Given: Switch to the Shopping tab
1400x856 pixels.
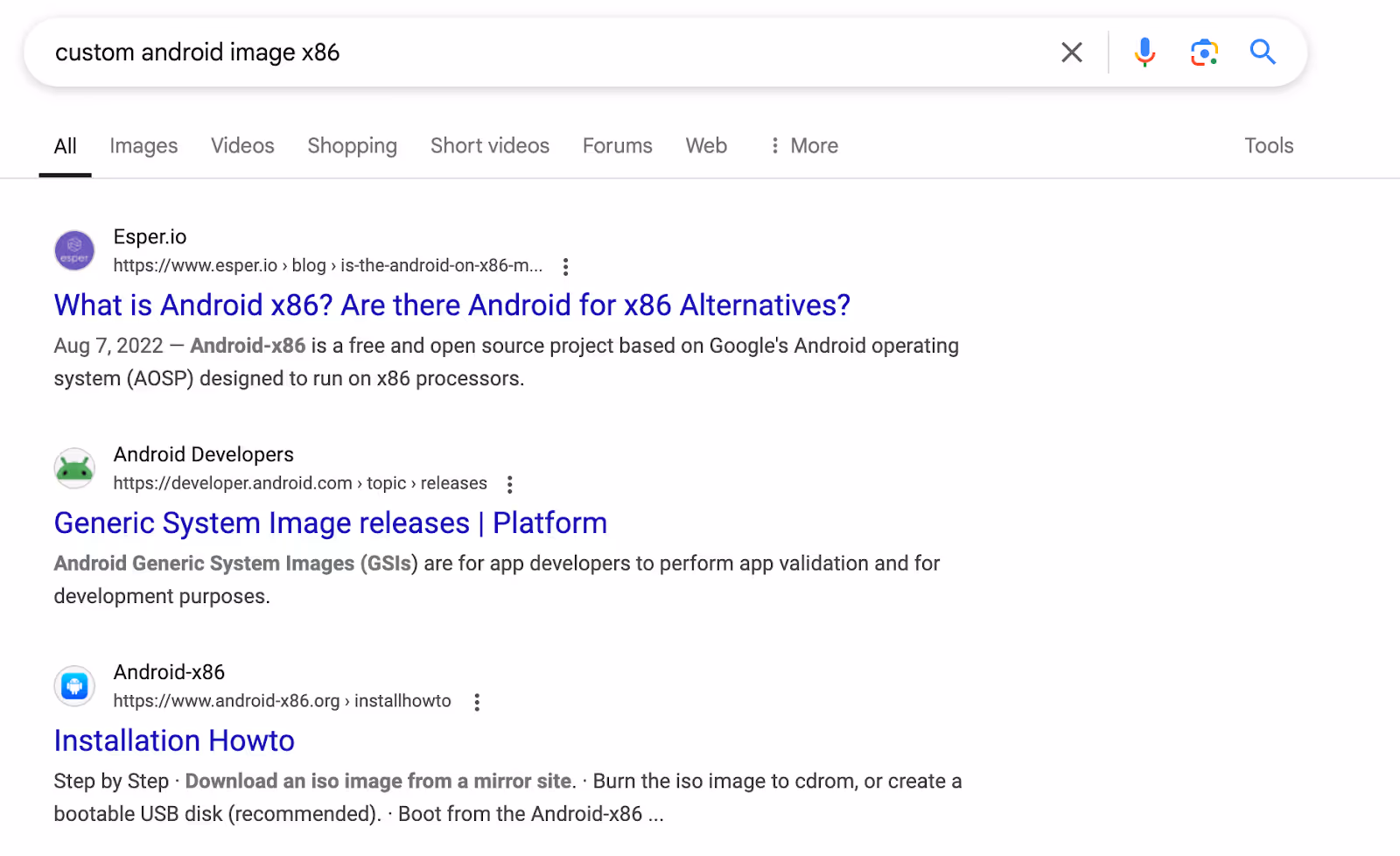Looking at the screenshot, I should click(x=352, y=146).
